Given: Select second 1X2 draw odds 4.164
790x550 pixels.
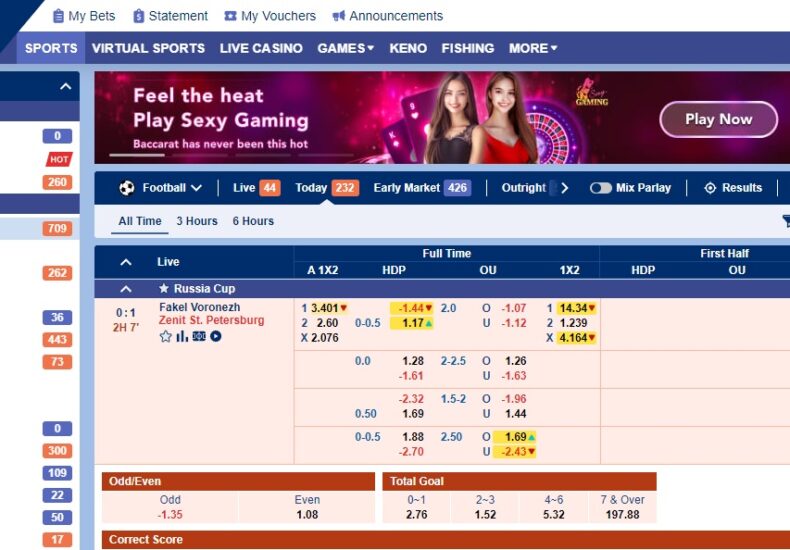Looking at the screenshot, I should [577, 338].
